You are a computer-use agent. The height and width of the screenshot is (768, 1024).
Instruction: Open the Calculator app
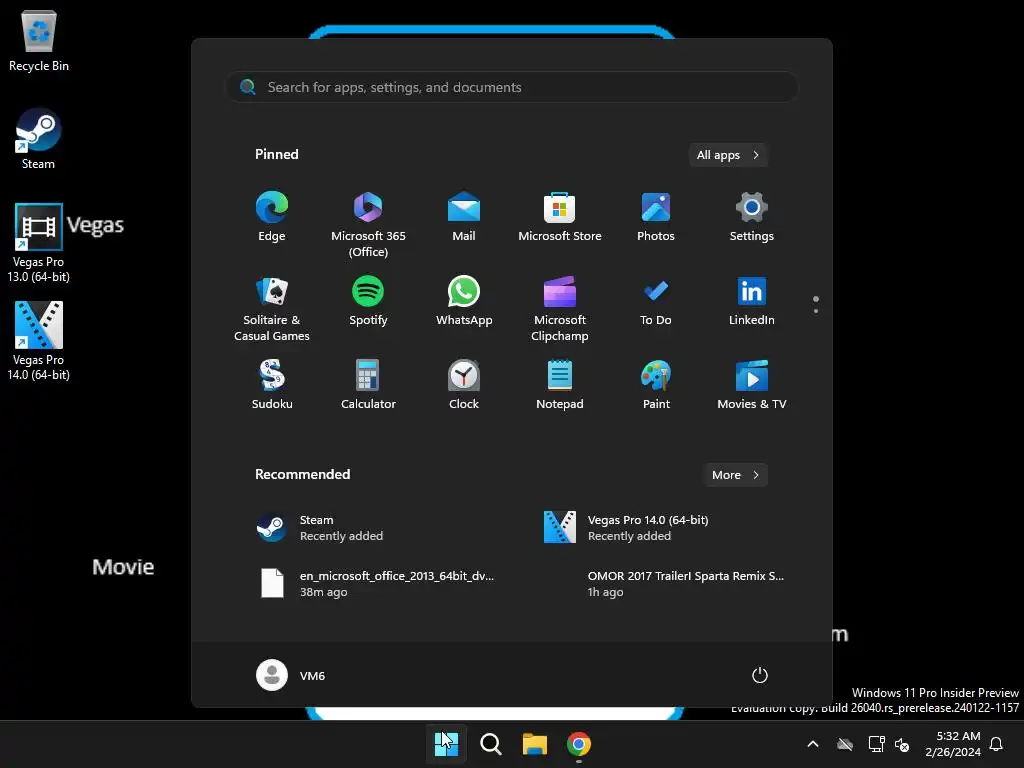(x=368, y=385)
